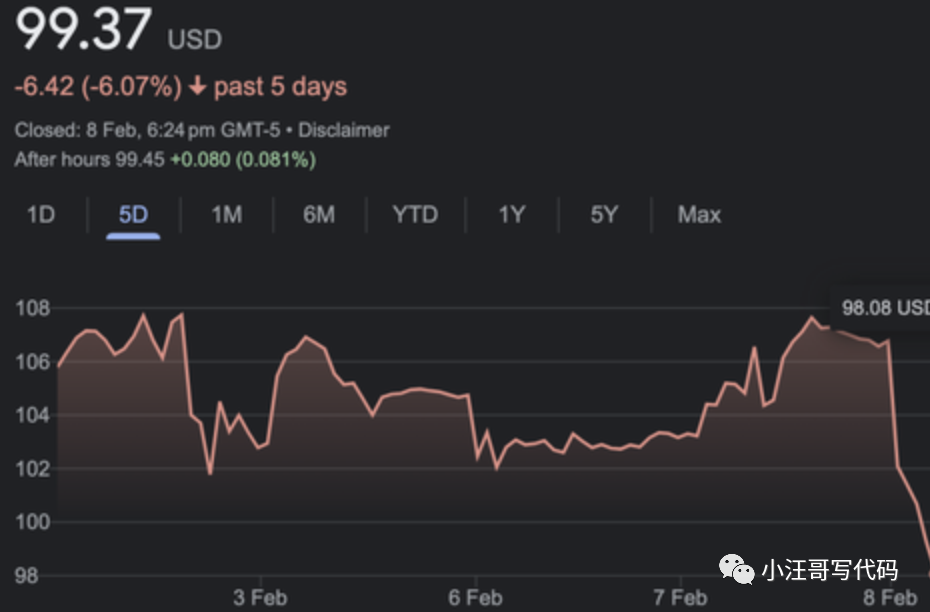Click the 3 Feb date marker
930x612 pixels.
coord(260,598)
